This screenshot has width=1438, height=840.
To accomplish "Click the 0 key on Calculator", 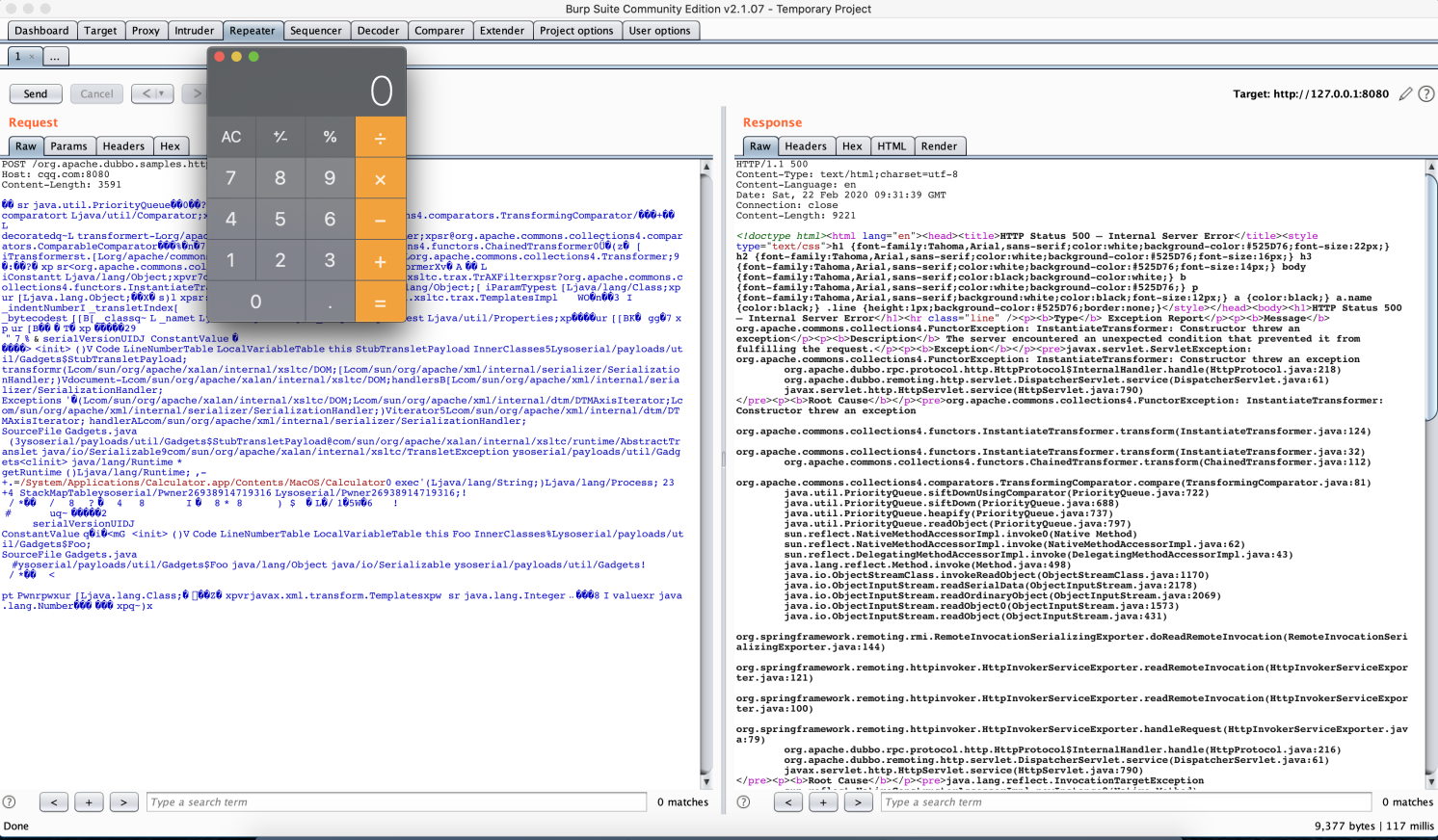I will (256, 302).
